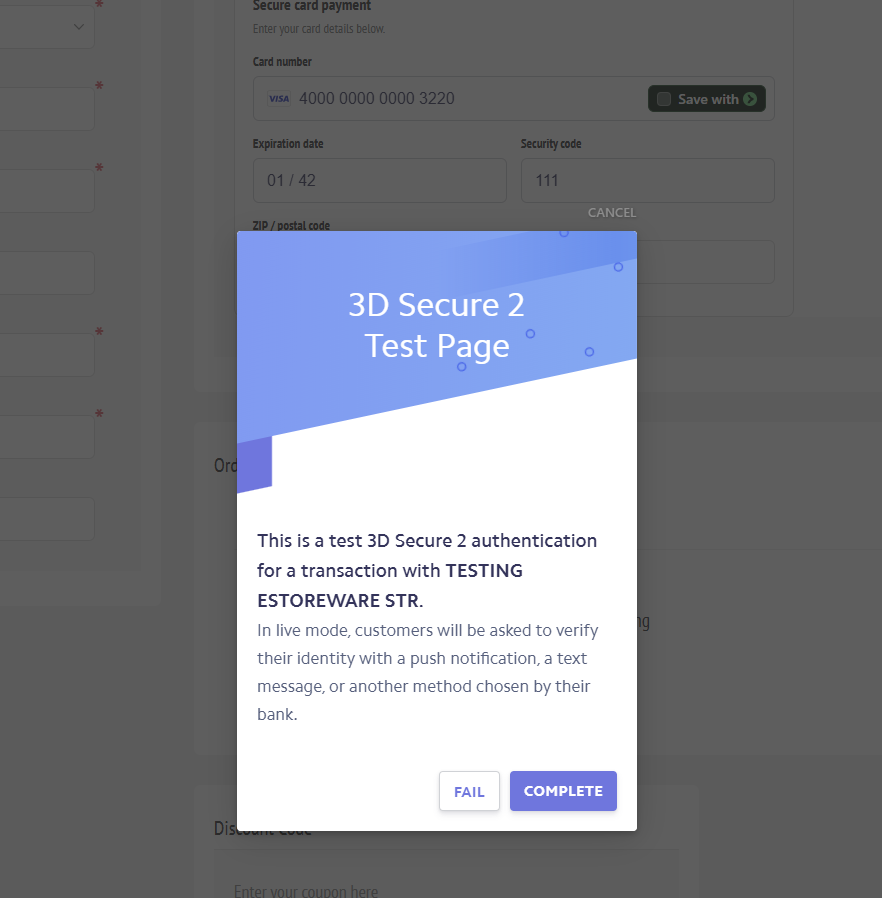Click the Card number label

[x=282, y=62]
